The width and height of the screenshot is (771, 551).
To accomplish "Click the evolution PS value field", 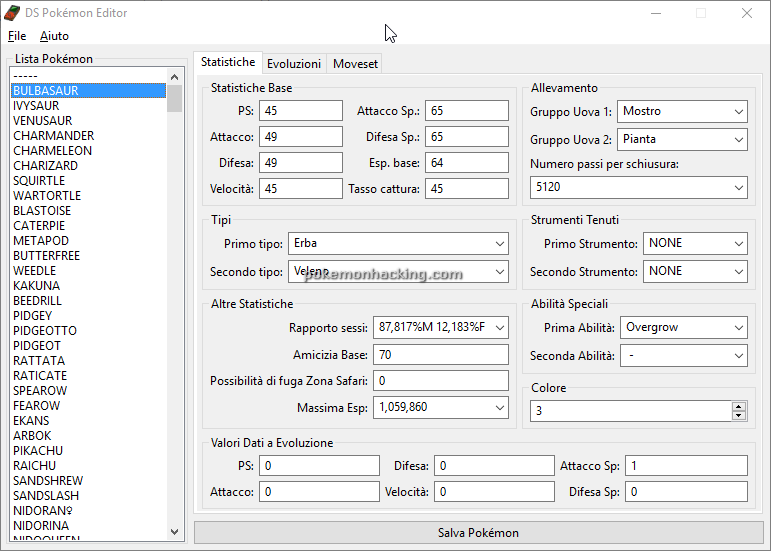I will pyautogui.click(x=320, y=465).
